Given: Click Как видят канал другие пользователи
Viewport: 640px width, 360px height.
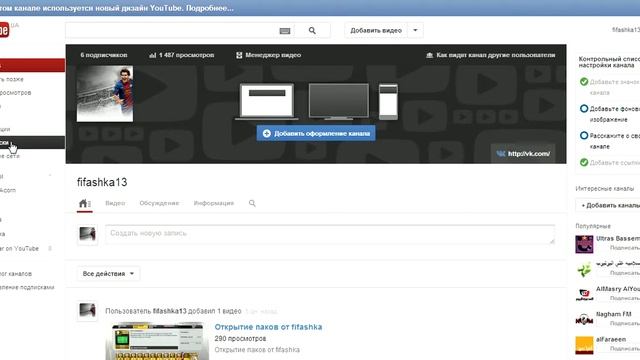Looking at the screenshot, I should pyautogui.click(x=491, y=55).
